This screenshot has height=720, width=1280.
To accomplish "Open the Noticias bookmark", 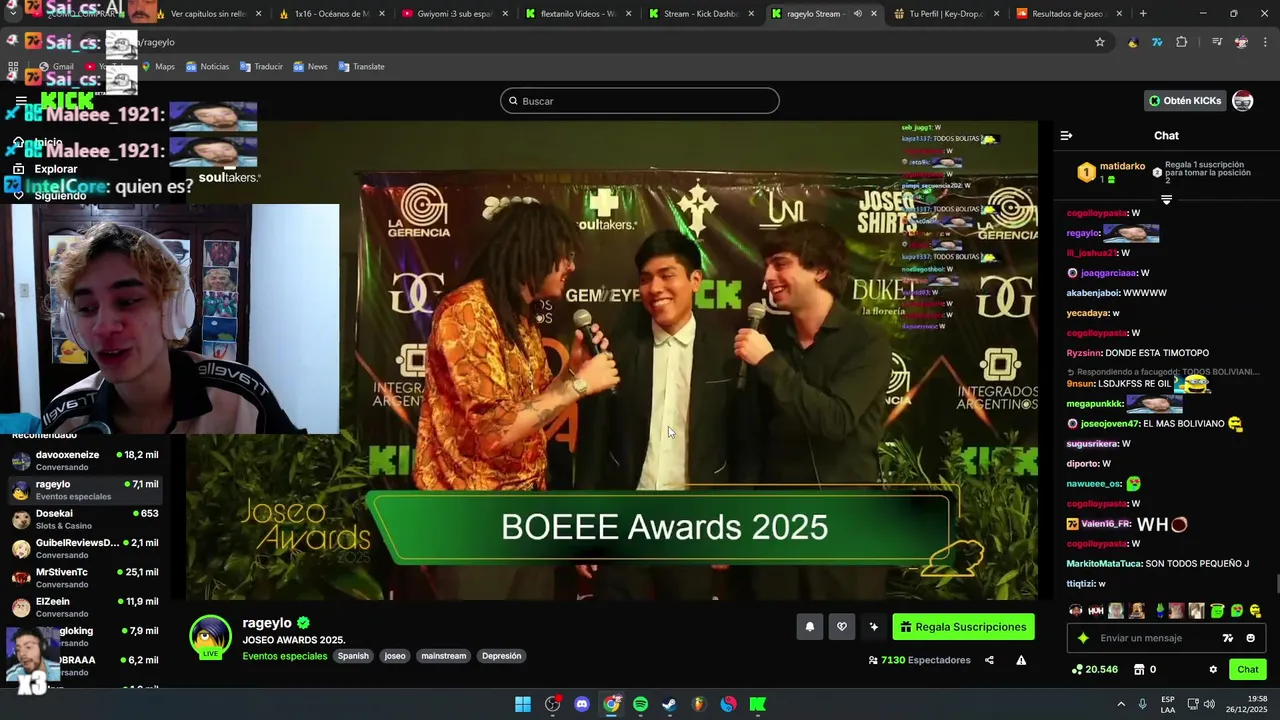I will click(x=207, y=66).
